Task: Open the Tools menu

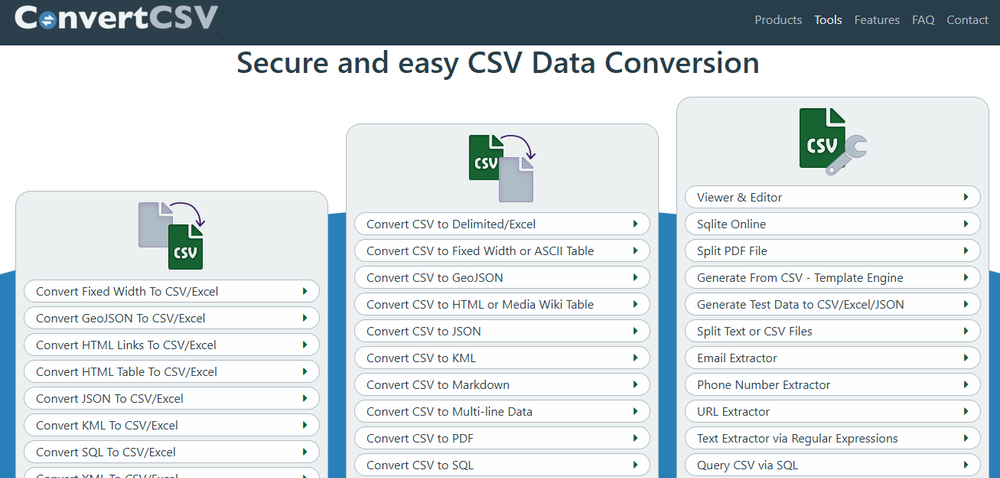Action: click(828, 20)
